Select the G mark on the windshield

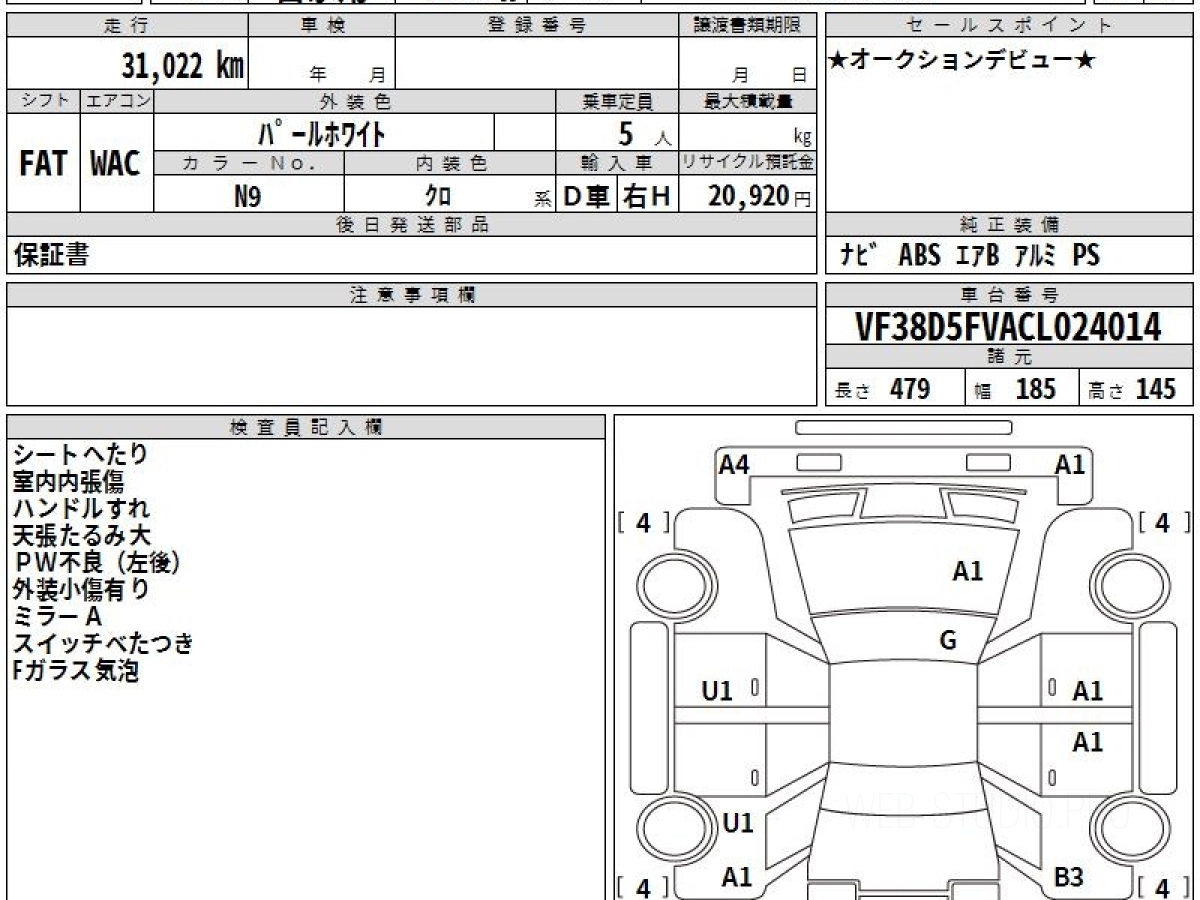[948, 641]
